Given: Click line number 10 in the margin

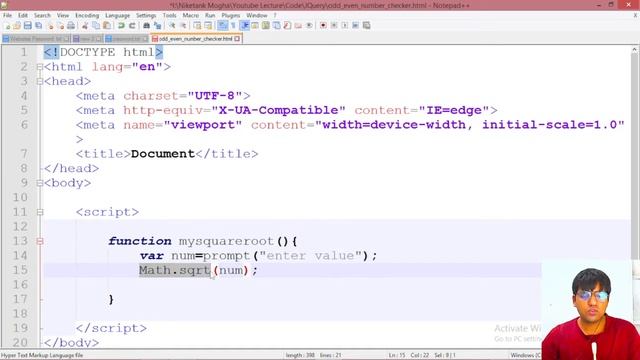Looking at the screenshot, I should point(20,198).
